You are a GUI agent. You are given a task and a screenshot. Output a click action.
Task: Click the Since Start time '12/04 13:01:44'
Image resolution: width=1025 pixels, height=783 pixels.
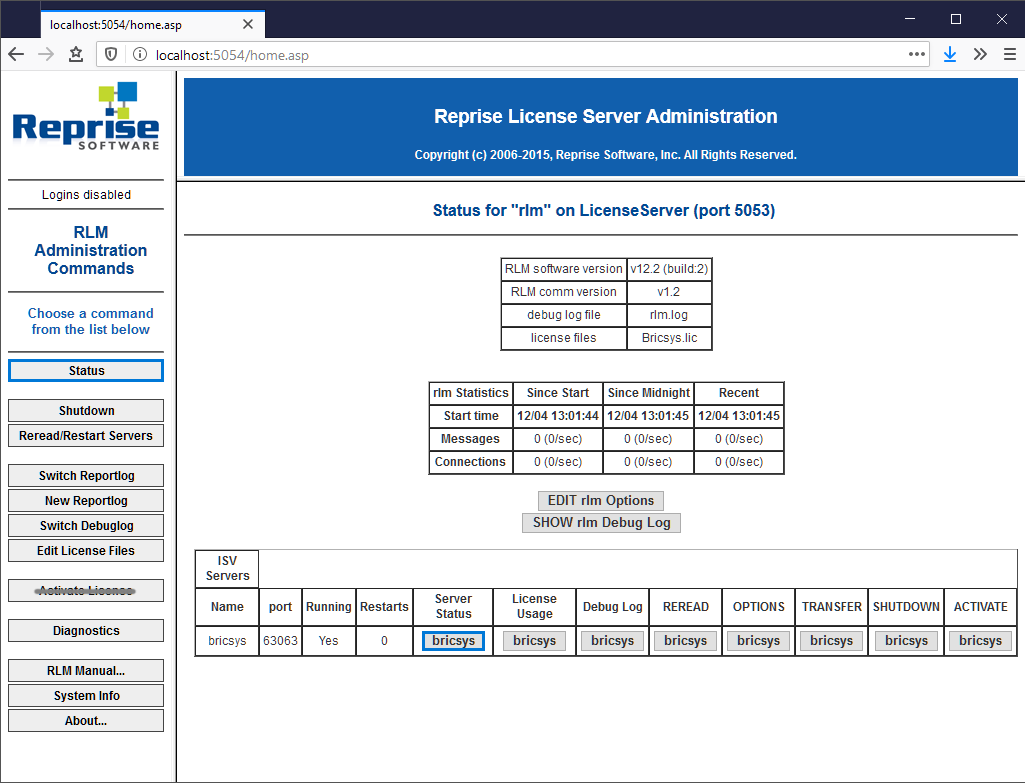tap(558, 416)
